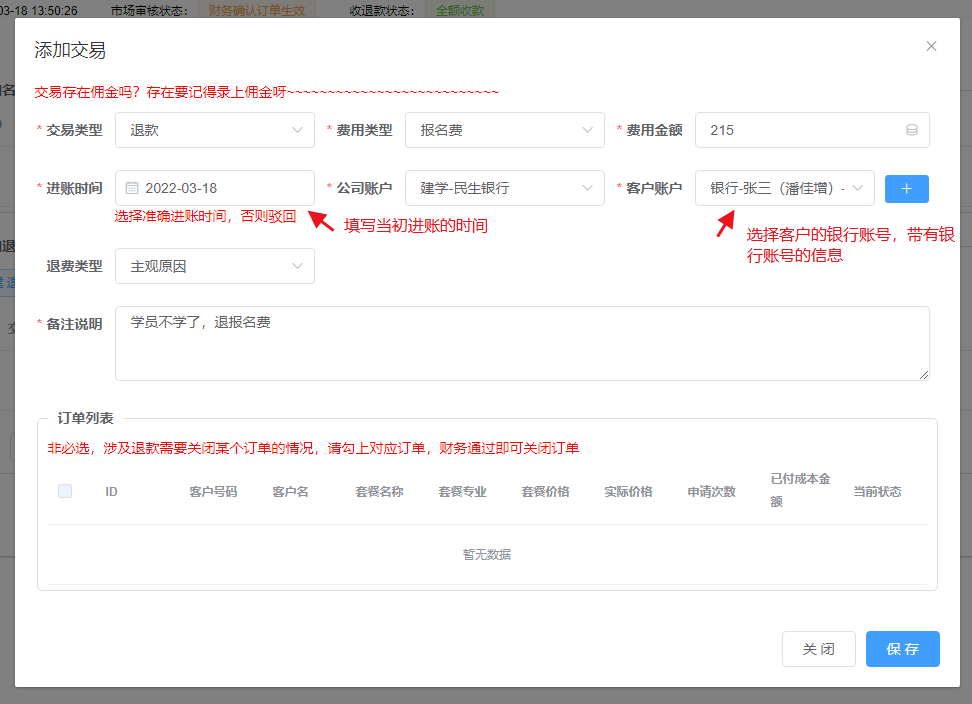This screenshot has height=704, width=972.
Task: Close the 添加交易 dialog with X icon
Action: pyautogui.click(x=931, y=46)
